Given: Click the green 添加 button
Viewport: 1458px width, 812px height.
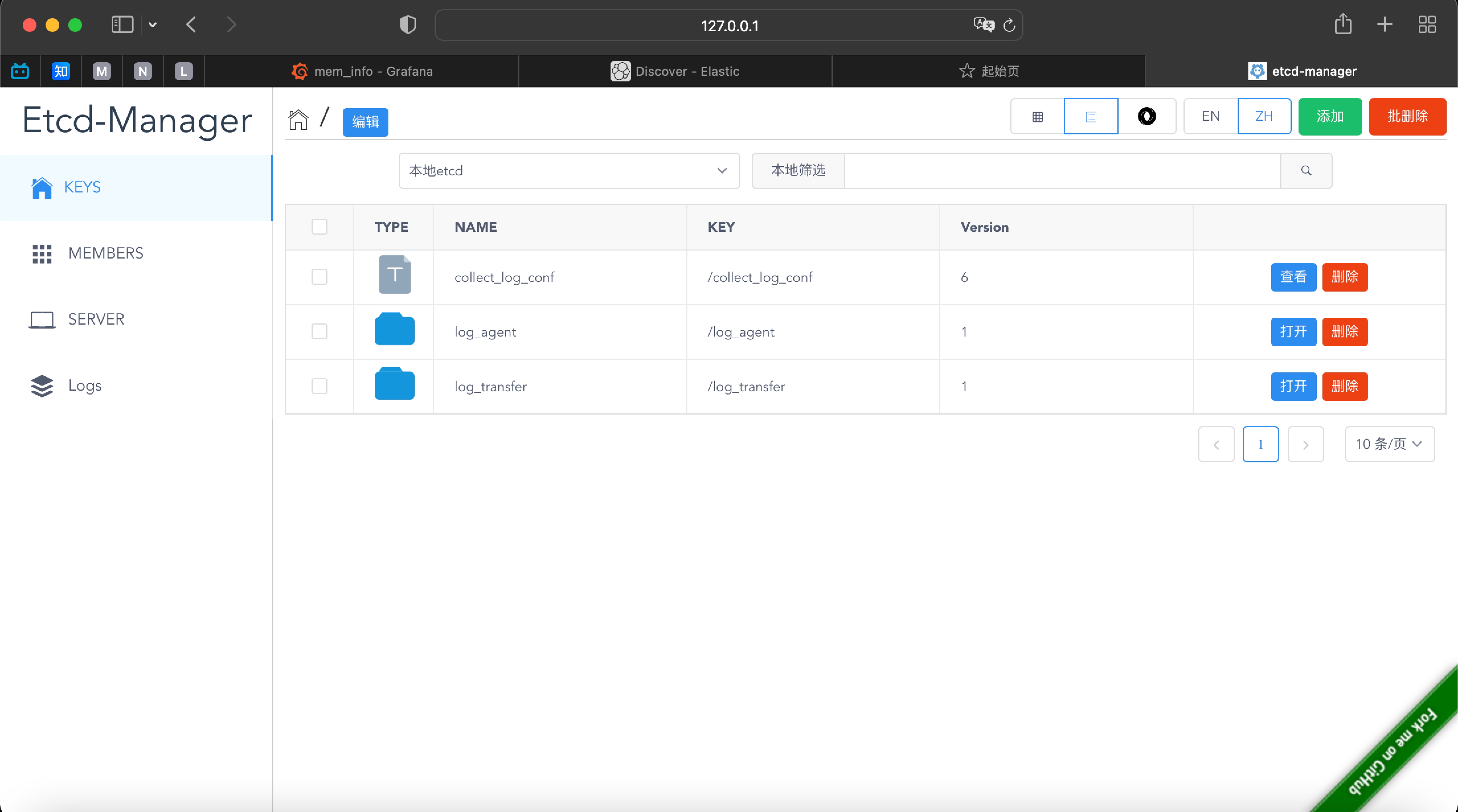Looking at the screenshot, I should pyautogui.click(x=1330, y=116).
